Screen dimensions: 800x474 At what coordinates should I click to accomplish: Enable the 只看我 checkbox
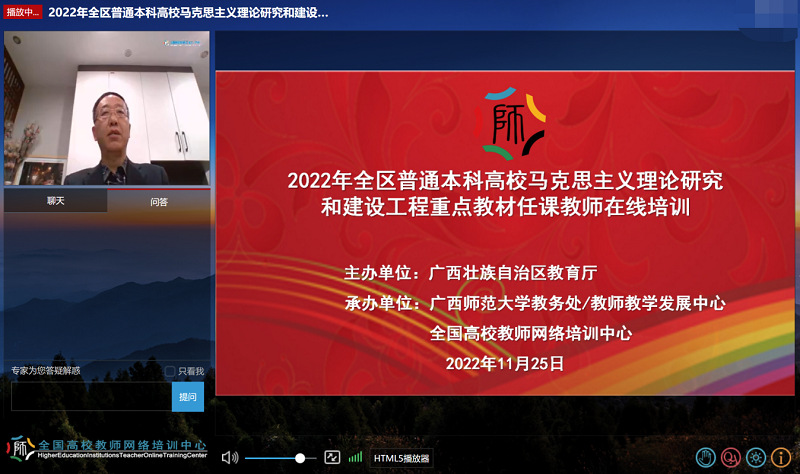point(170,371)
